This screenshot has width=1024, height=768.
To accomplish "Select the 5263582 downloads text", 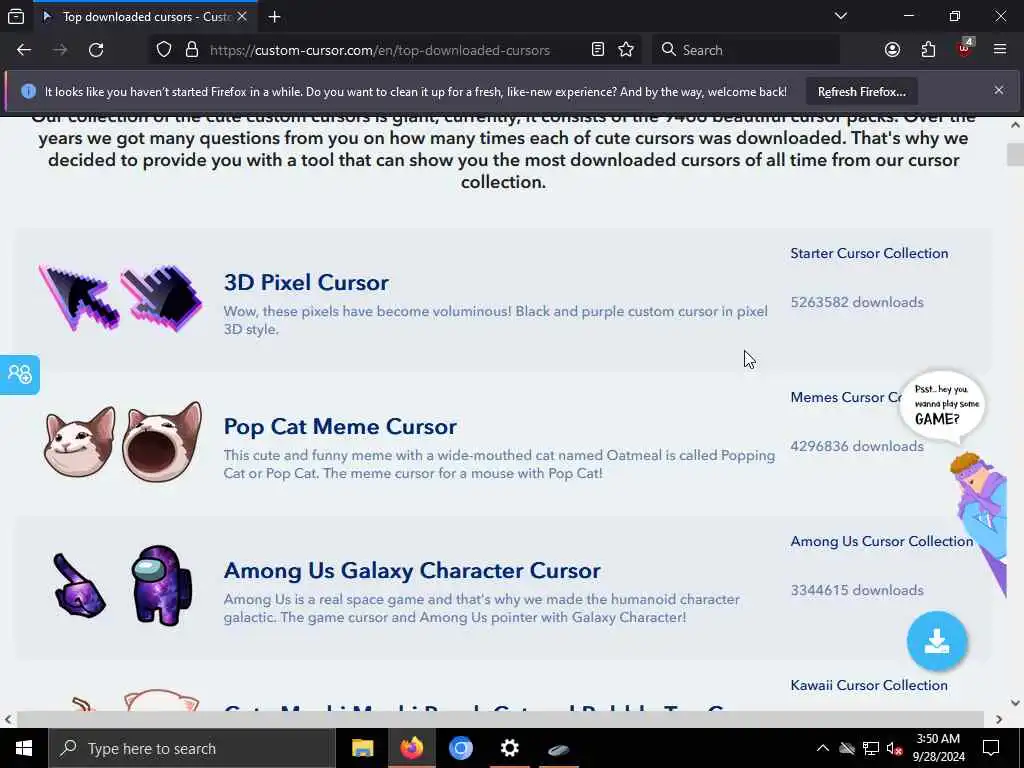I will pyautogui.click(x=857, y=302).
